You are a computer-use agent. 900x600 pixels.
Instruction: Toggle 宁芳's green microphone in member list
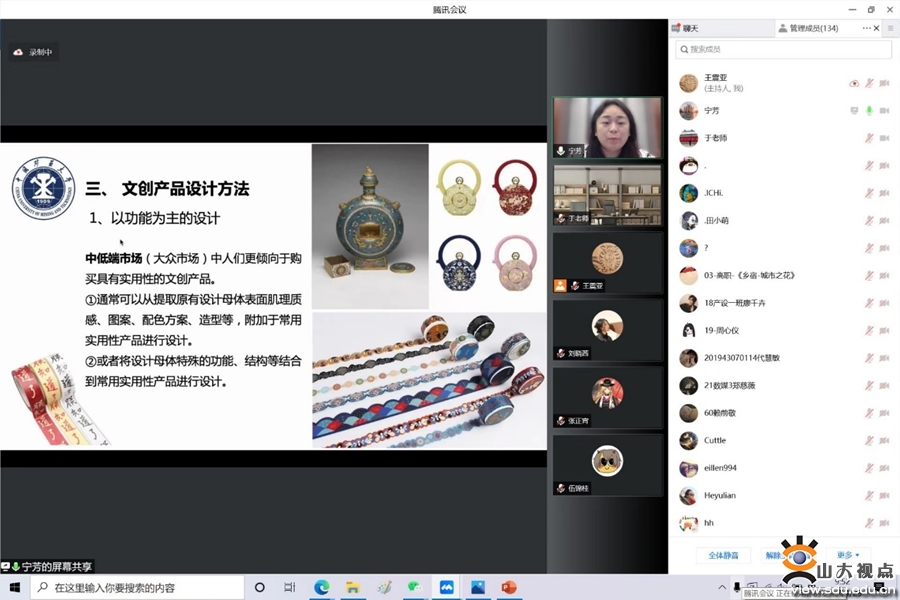pyautogui.click(x=869, y=111)
